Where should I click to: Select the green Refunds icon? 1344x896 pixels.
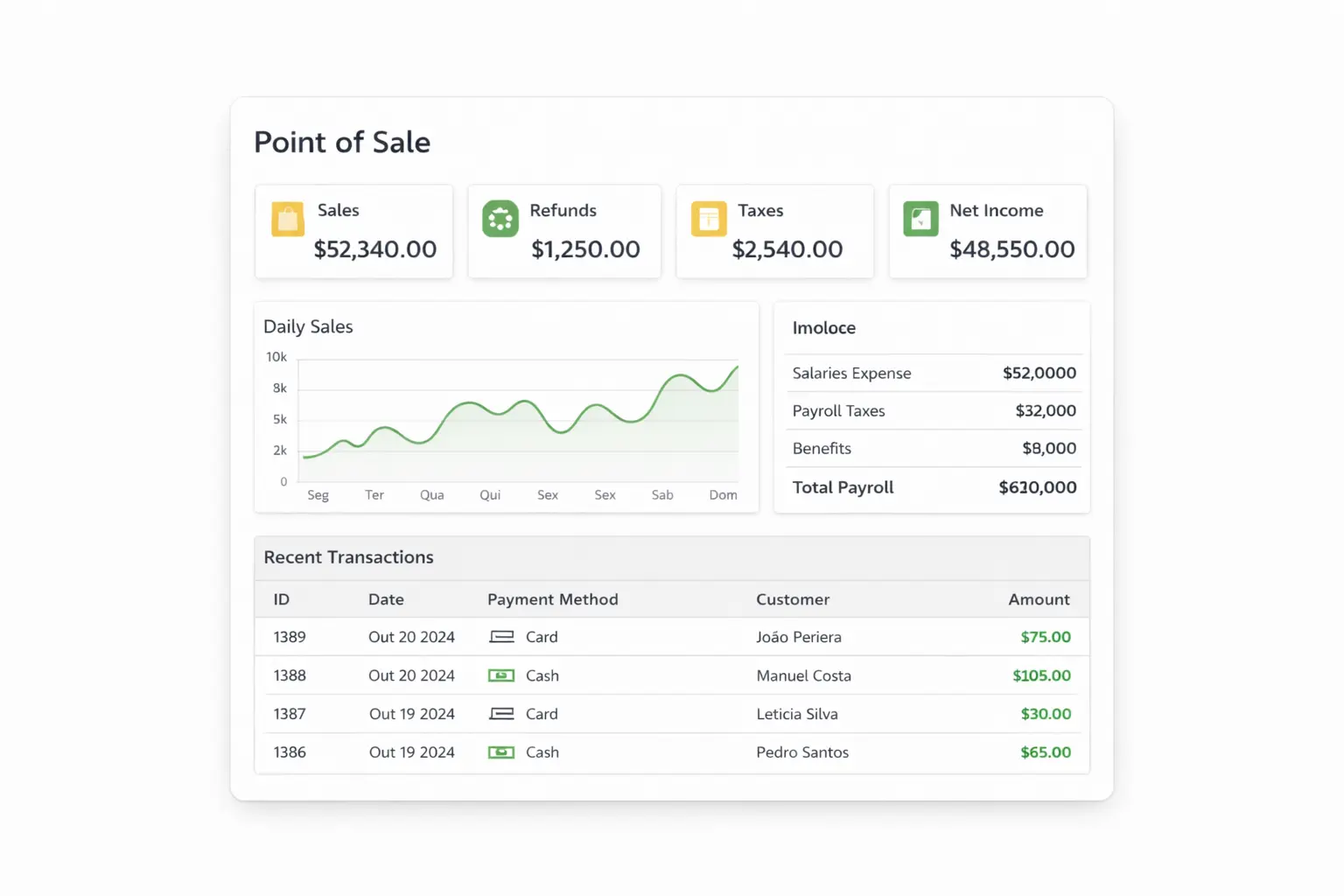[500, 219]
